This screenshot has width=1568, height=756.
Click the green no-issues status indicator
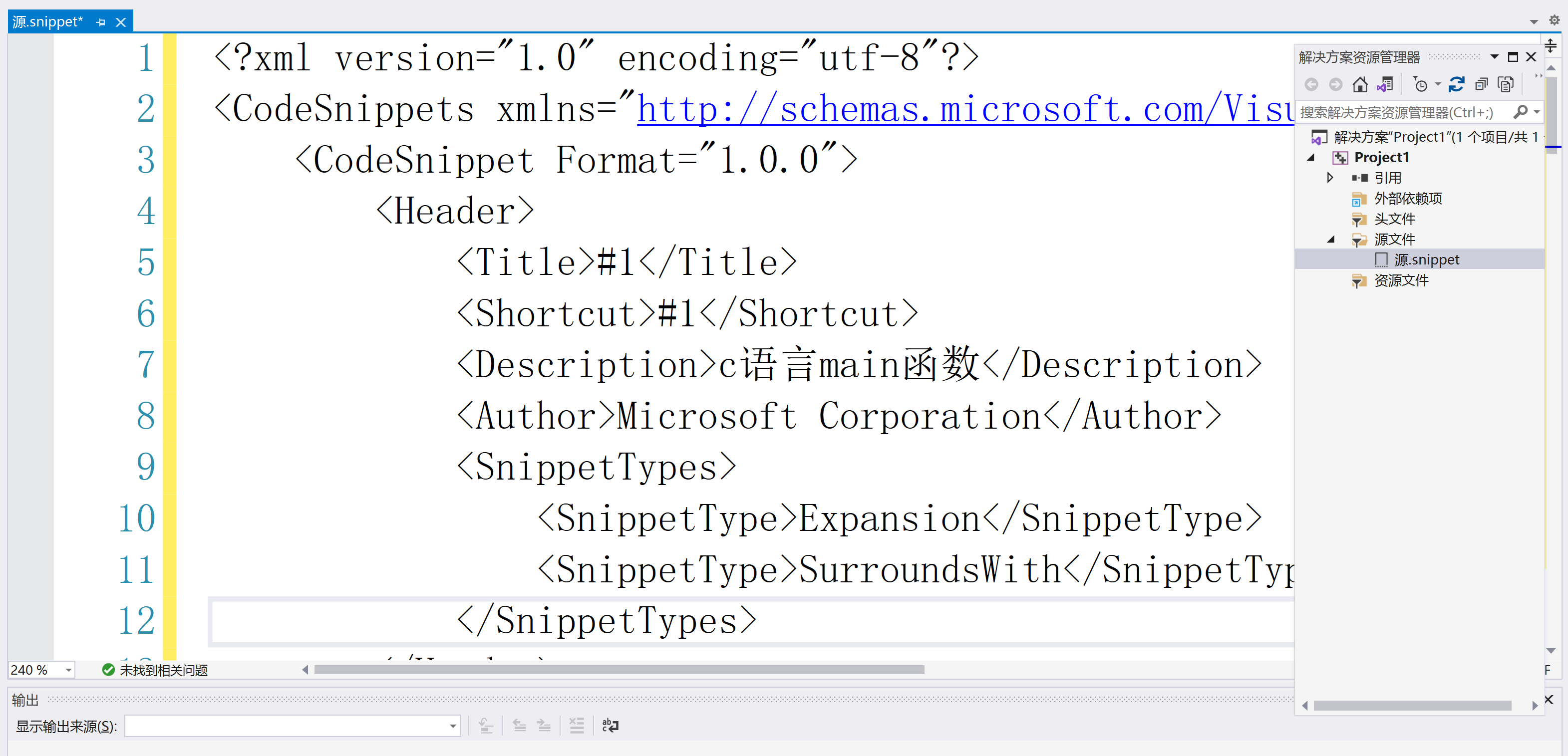107,670
